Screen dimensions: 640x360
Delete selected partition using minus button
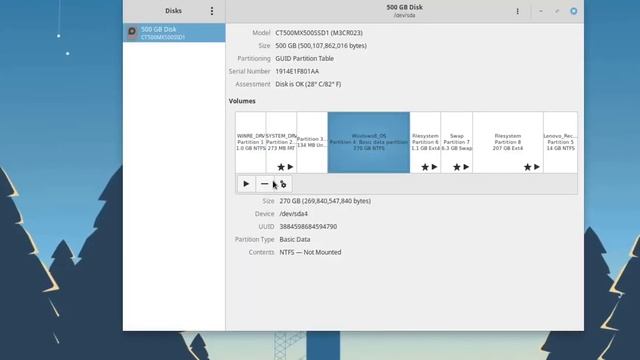(264, 184)
